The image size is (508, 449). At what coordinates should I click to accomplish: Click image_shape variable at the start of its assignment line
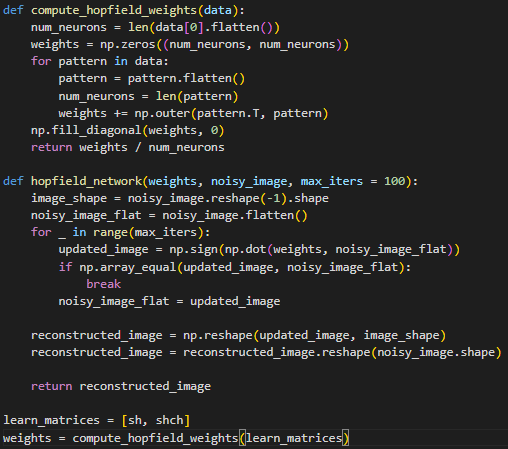point(69,198)
